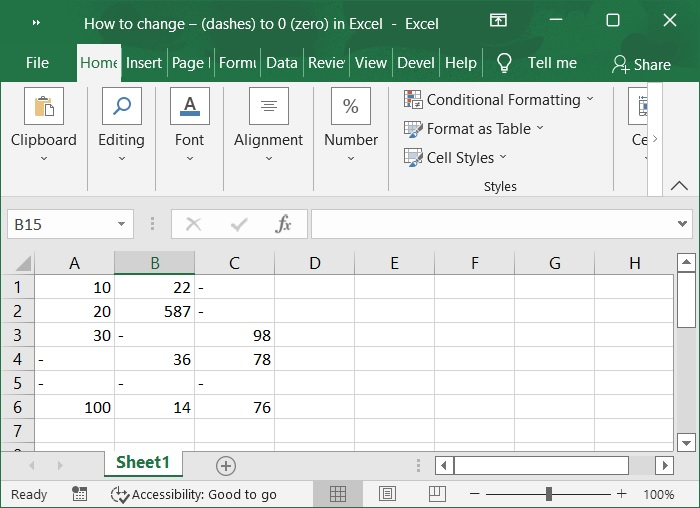Click the Insert Function fx icon

(283, 225)
